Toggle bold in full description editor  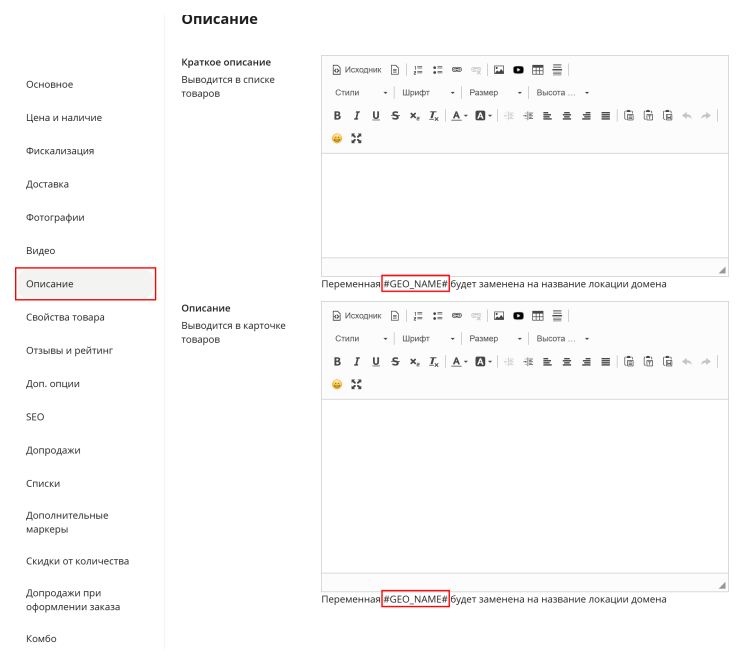[x=337, y=362]
